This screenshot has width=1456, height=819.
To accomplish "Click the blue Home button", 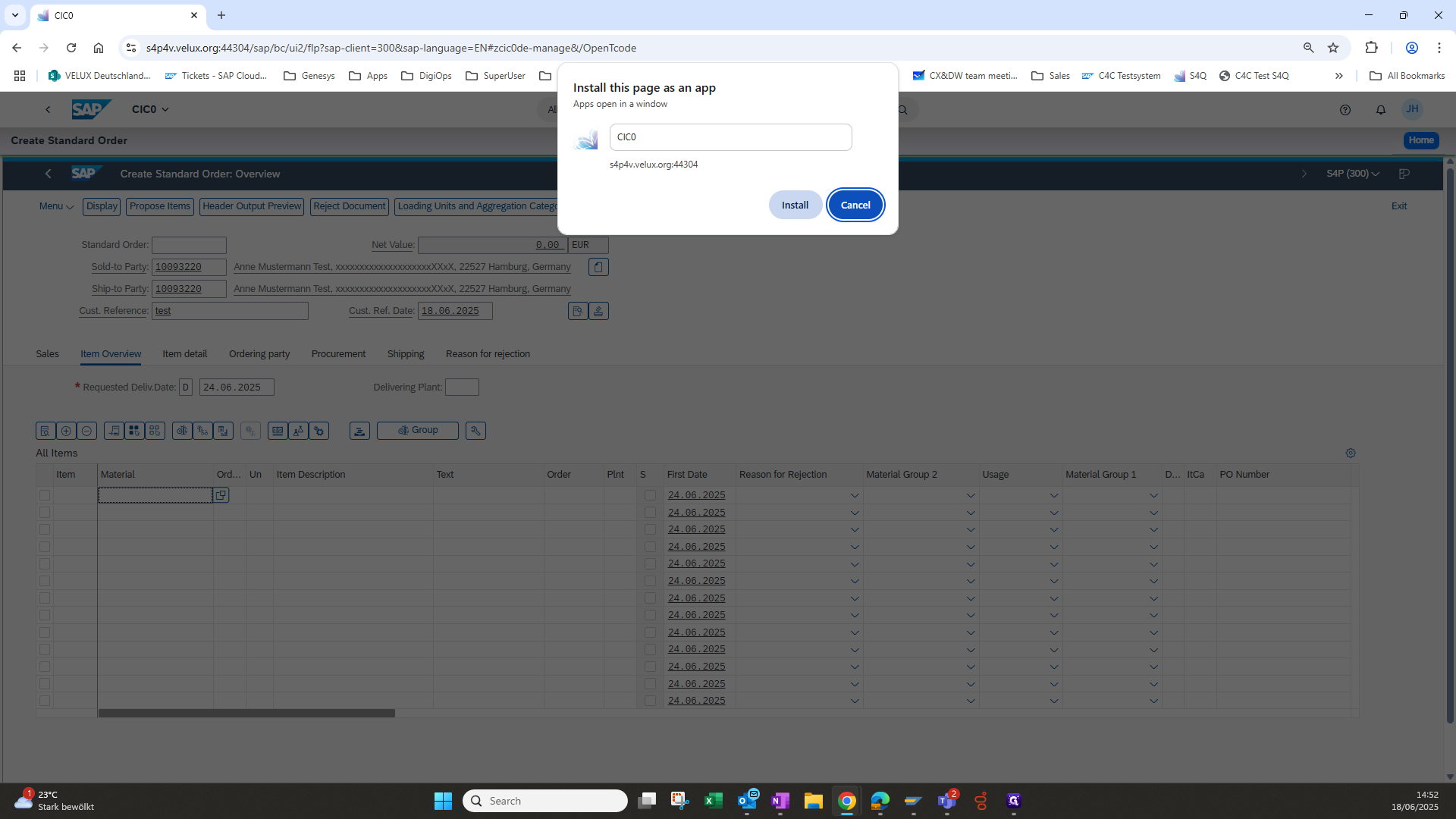I will point(1421,140).
